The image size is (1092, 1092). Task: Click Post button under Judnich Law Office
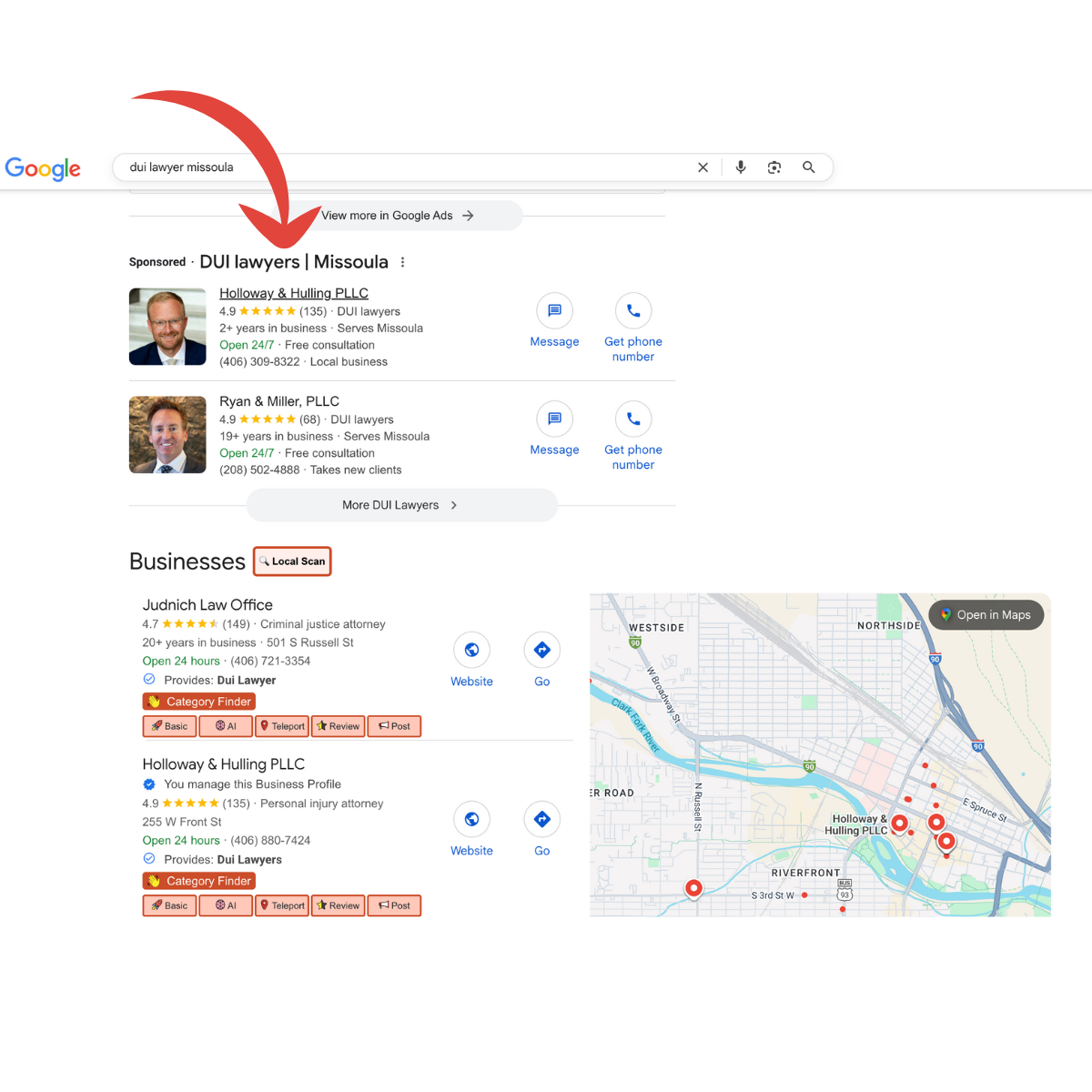click(x=394, y=726)
